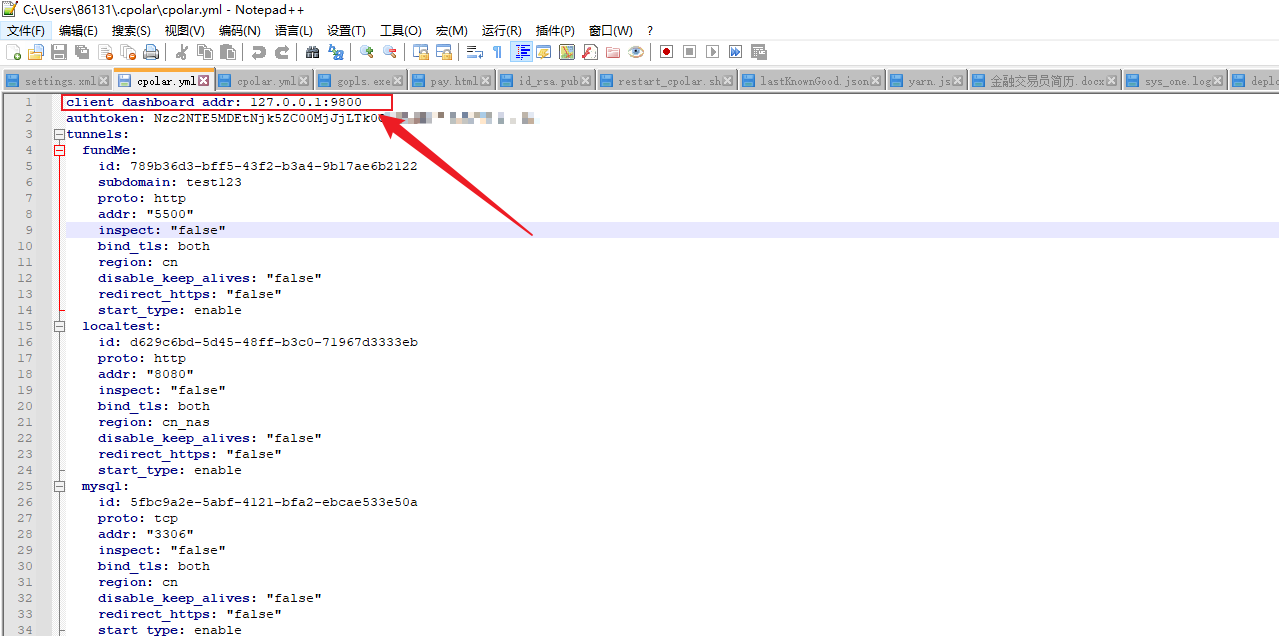This screenshot has height=636, width=1279.
Task: Open the 语言(L) menu
Action: click(293, 31)
